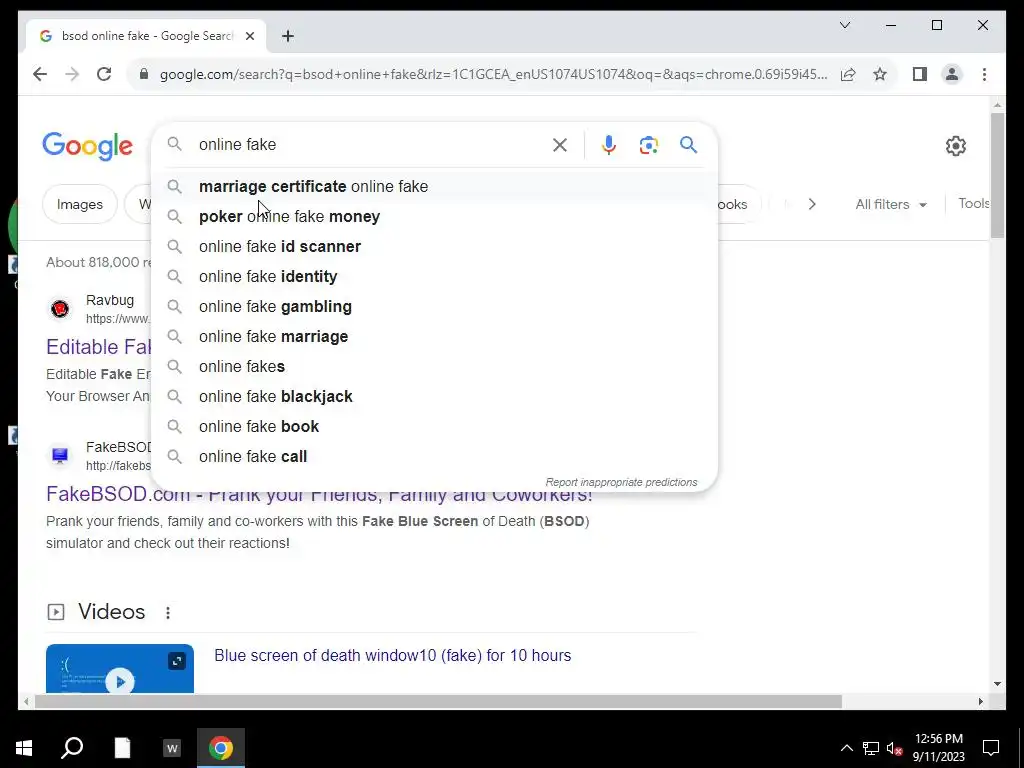The width and height of the screenshot is (1024, 768).
Task: Click horizontal scrollbar right arrow
Action: coord(981,702)
